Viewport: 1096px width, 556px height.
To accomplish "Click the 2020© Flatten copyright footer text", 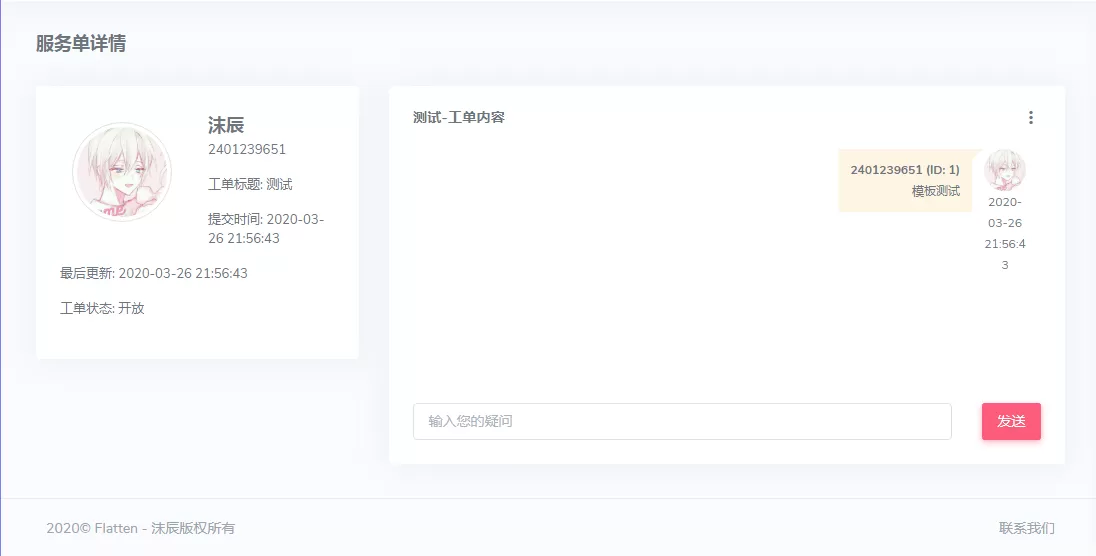I will (140, 528).
